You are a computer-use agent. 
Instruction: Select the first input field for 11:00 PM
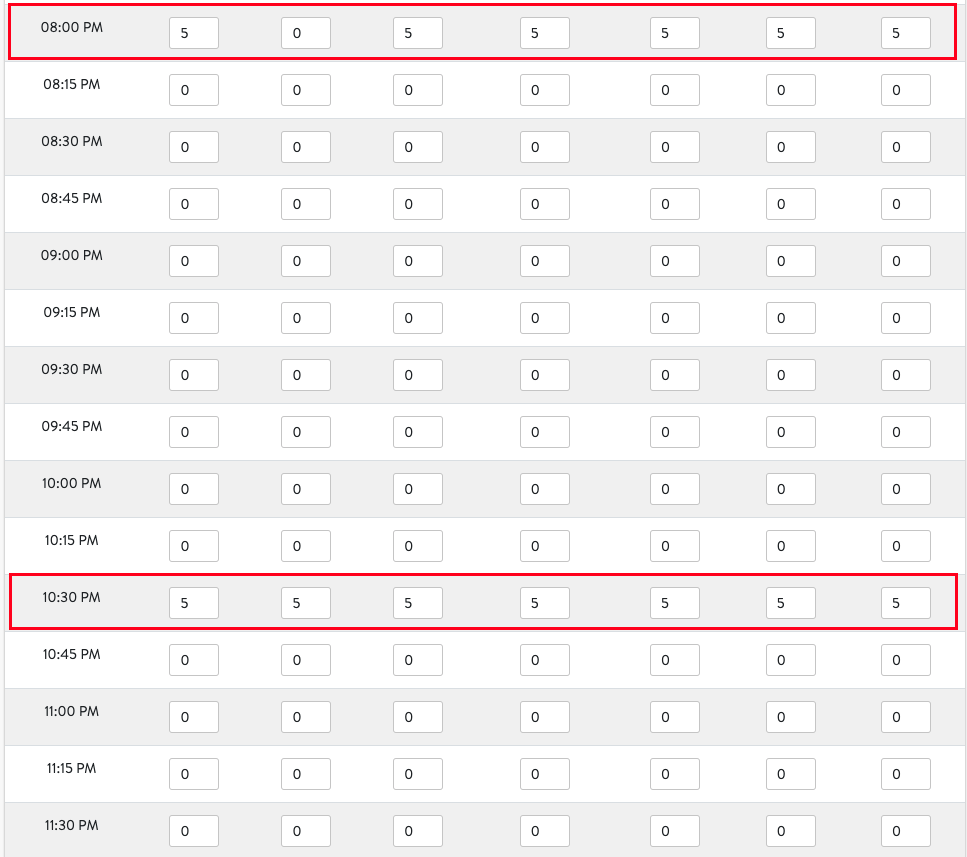tap(193, 716)
